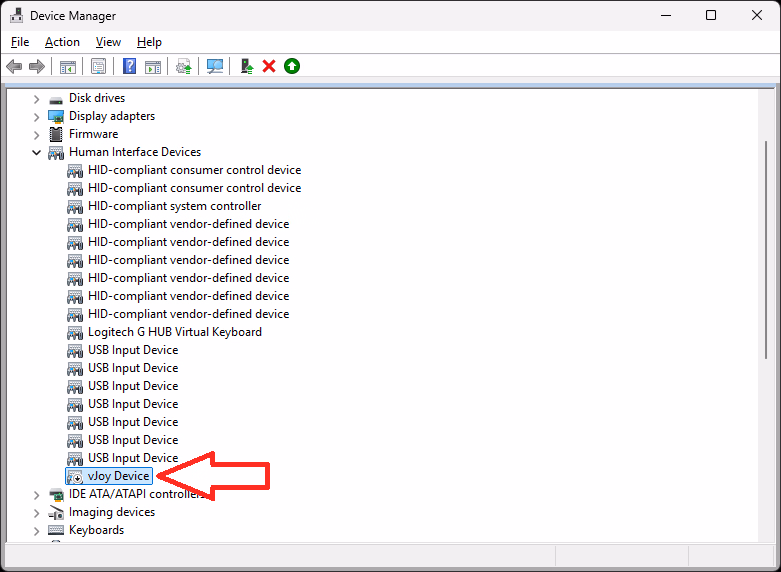Expand the Display adapters node

pos(36,117)
